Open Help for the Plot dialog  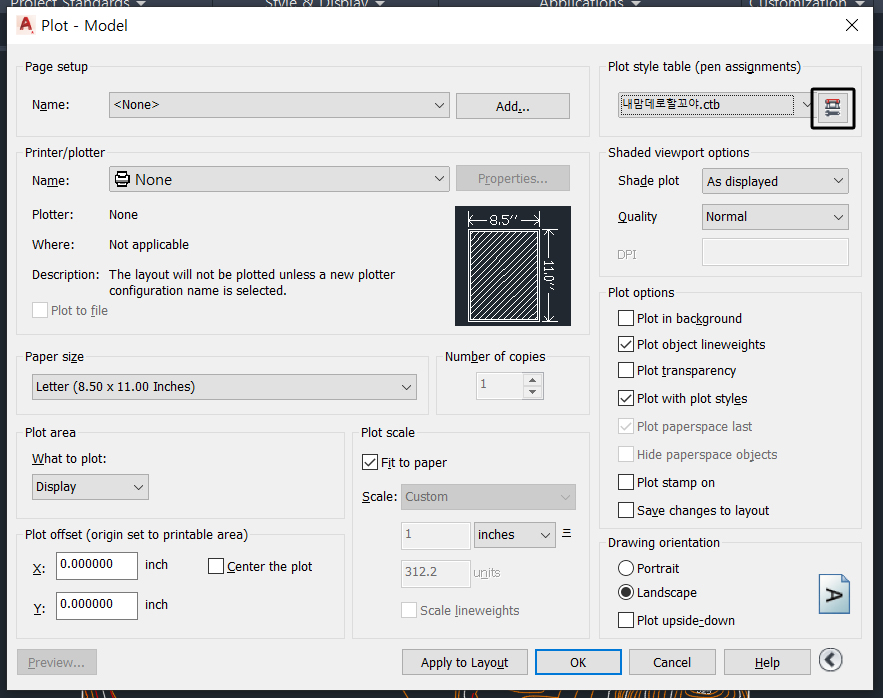click(767, 662)
